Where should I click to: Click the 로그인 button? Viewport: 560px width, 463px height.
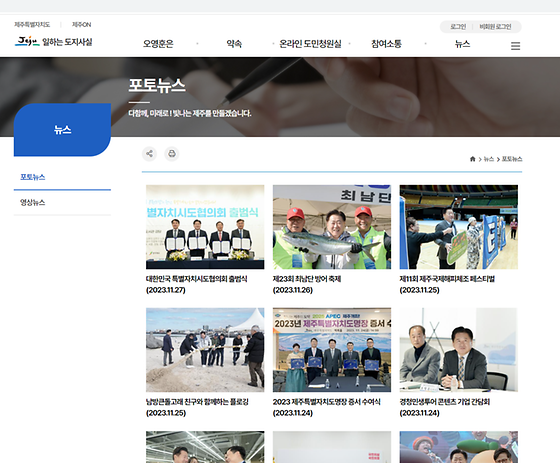(x=458, y=27)
